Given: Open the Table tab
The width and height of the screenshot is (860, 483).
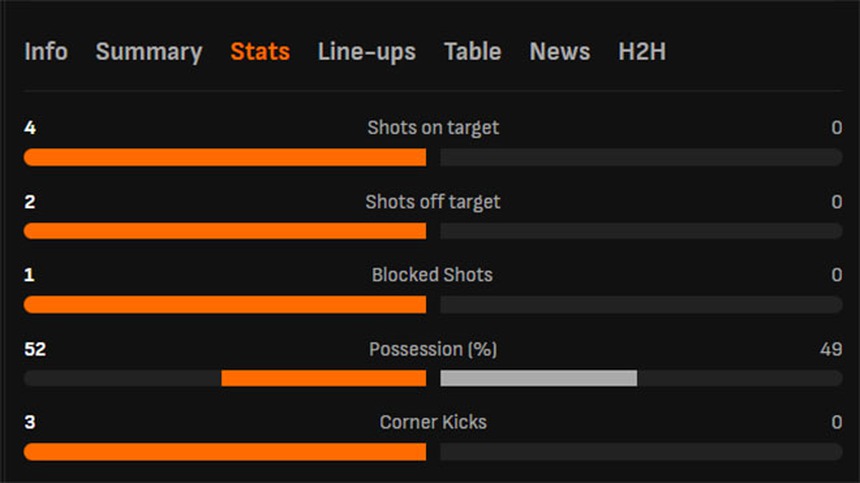Looking at the screenshot, I should pyautogui.click(x=472, y=52).
